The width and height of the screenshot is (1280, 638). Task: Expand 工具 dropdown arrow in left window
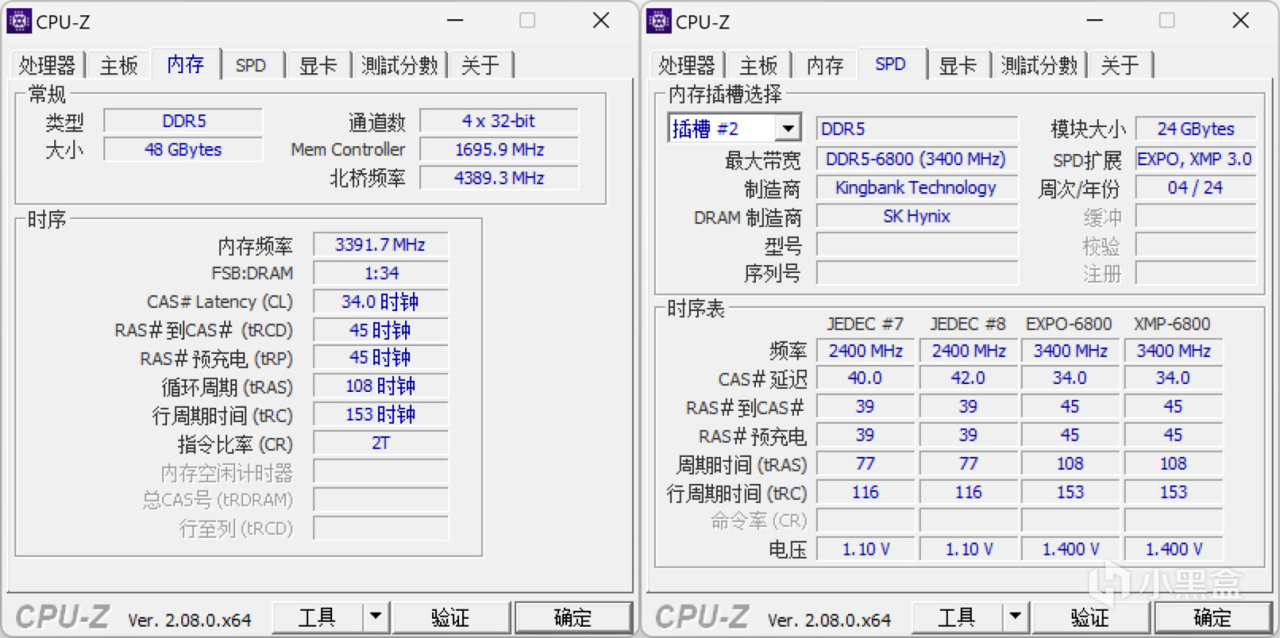[x=376, y=617]
